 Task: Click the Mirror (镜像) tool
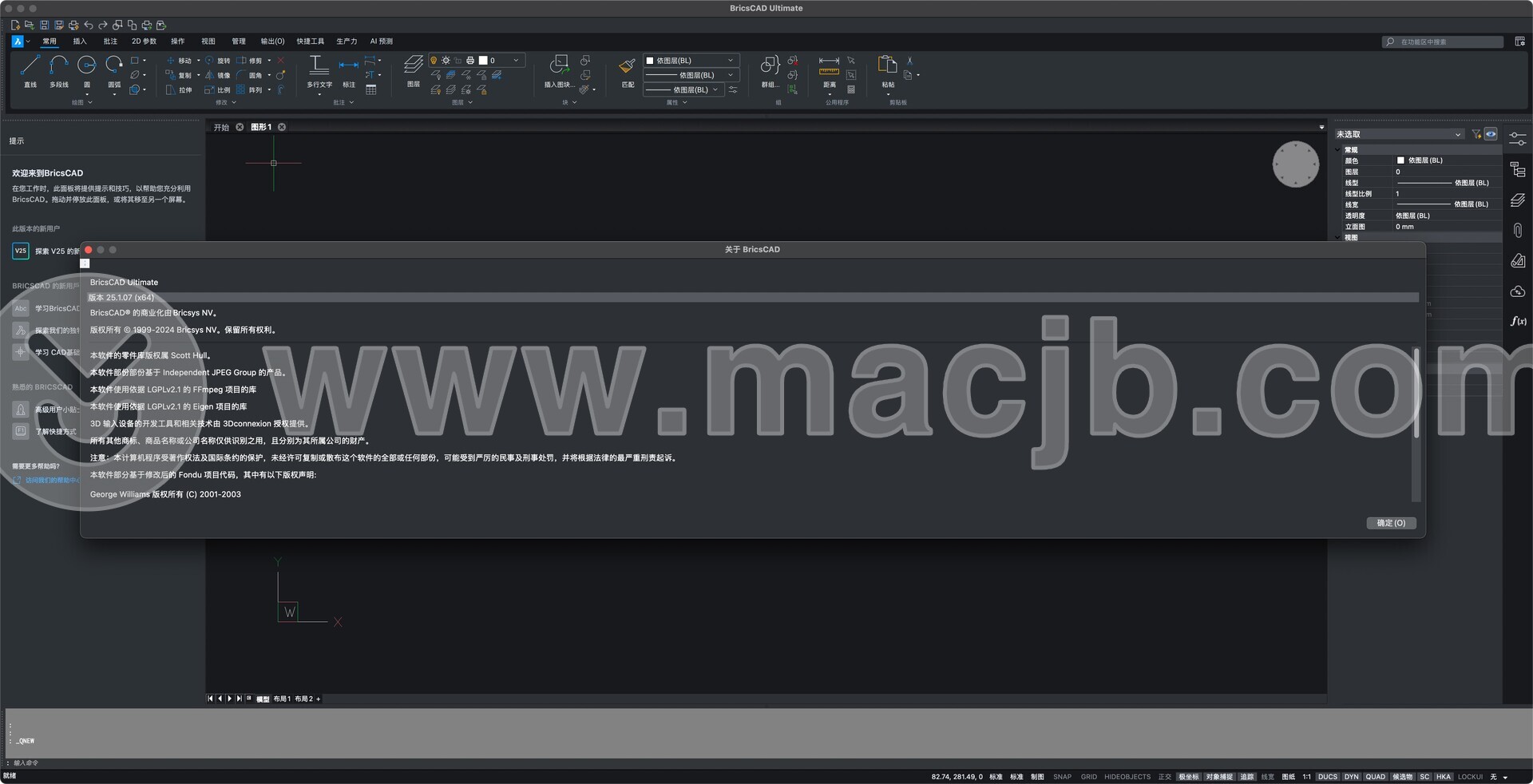click(217, 75)
